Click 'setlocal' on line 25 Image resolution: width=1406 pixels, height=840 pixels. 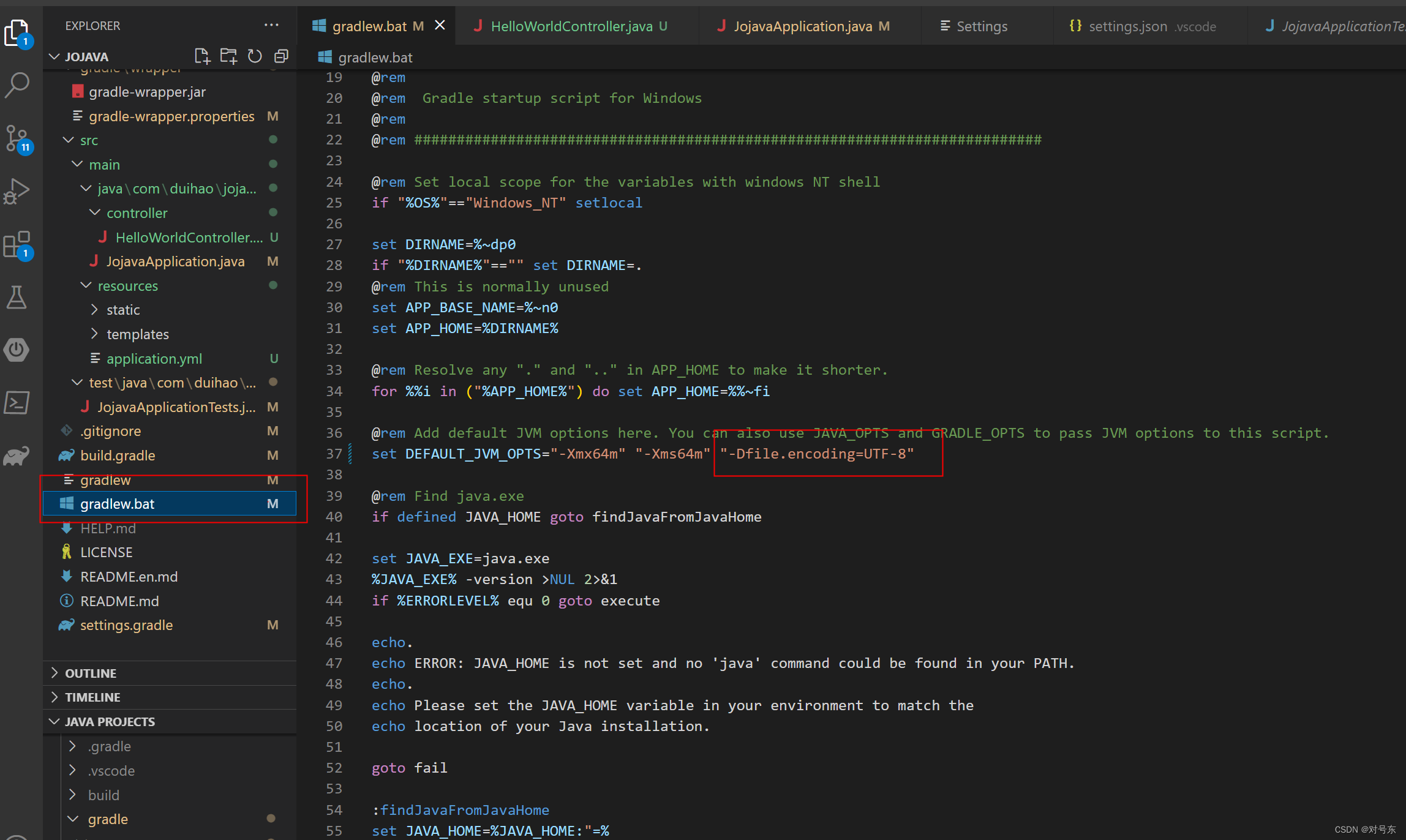pos(609,203)
